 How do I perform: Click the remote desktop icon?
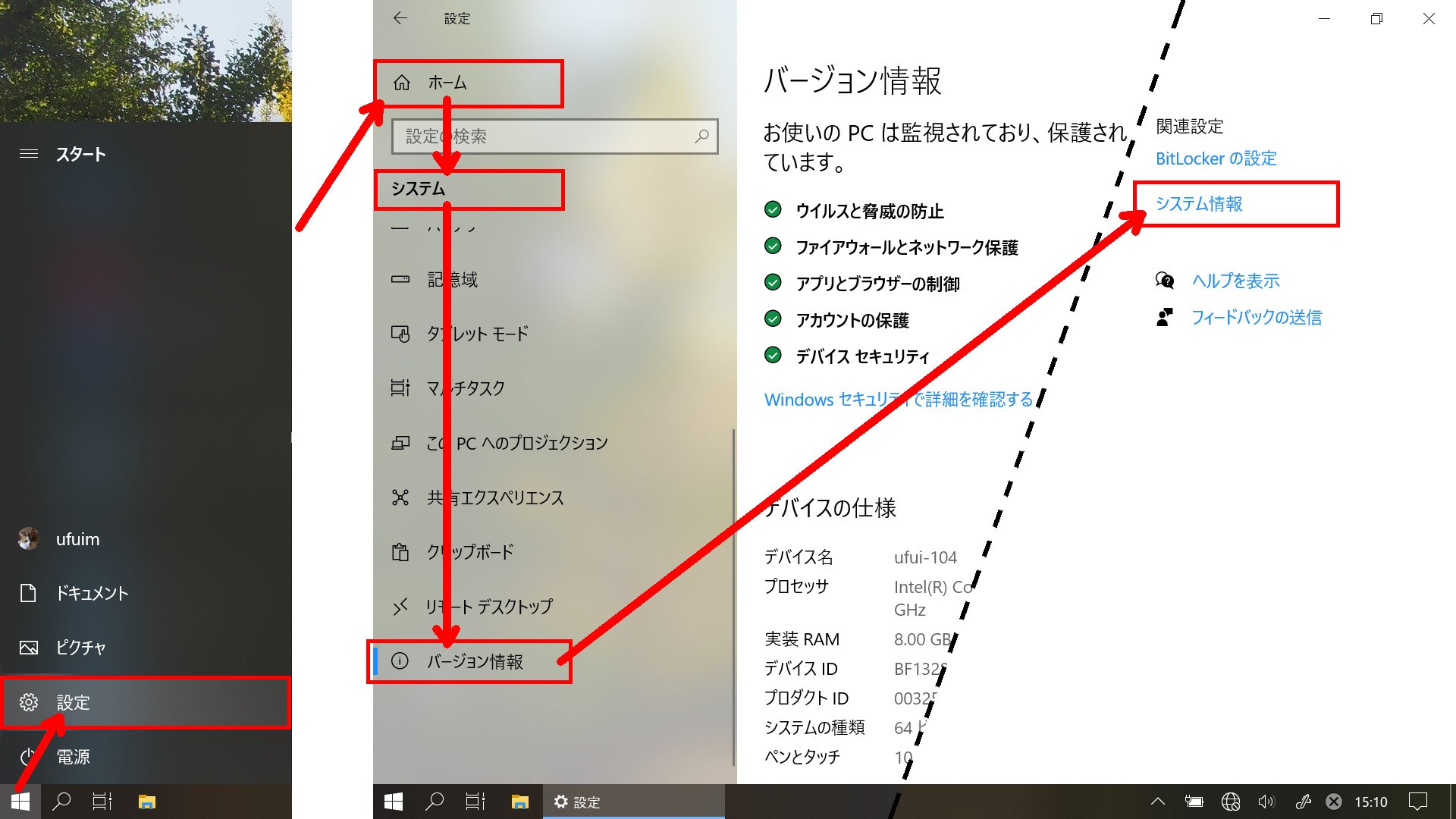pos(400,607)
